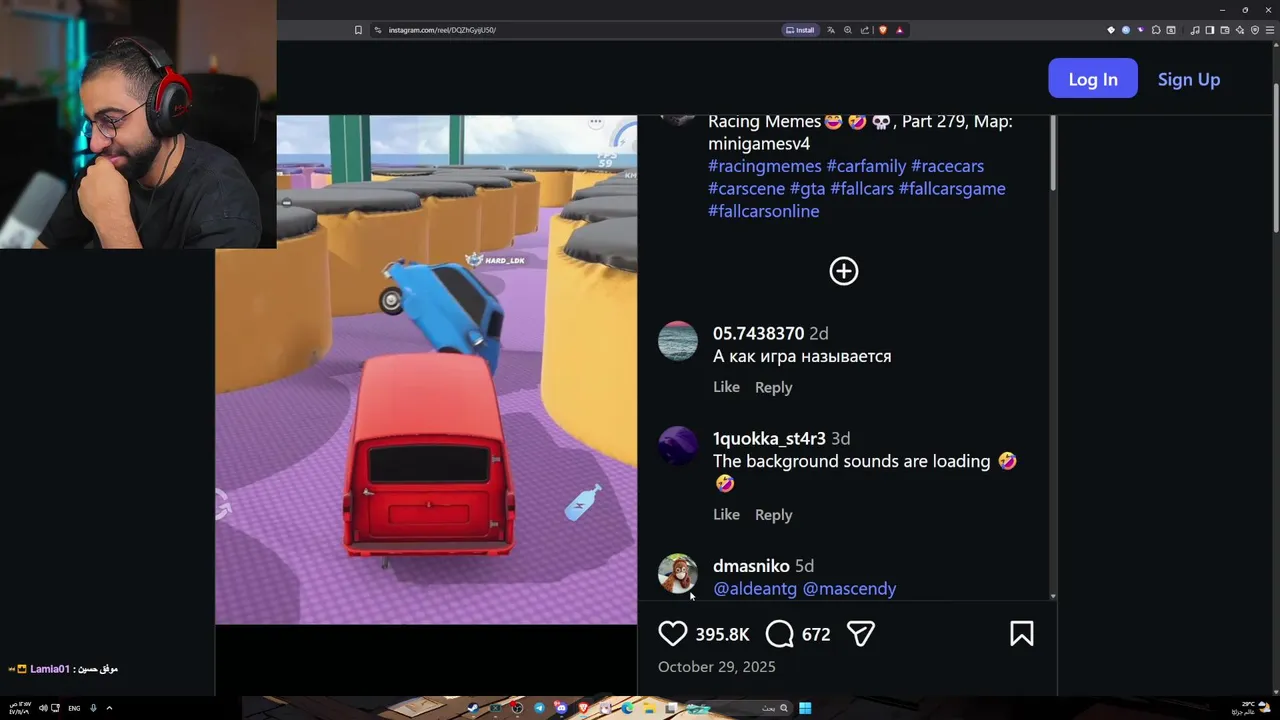Click the October 29, 2025 post date
The width and height of the screenshot is (1280, 720).
pyautogui.click(x=717, y=667)
